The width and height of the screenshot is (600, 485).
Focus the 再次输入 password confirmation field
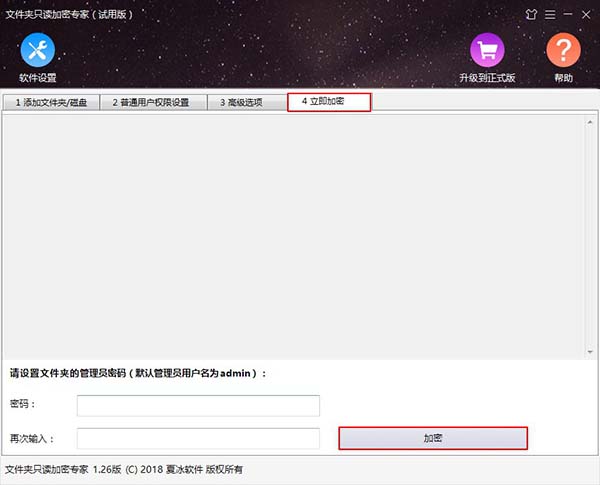point(198,438)
